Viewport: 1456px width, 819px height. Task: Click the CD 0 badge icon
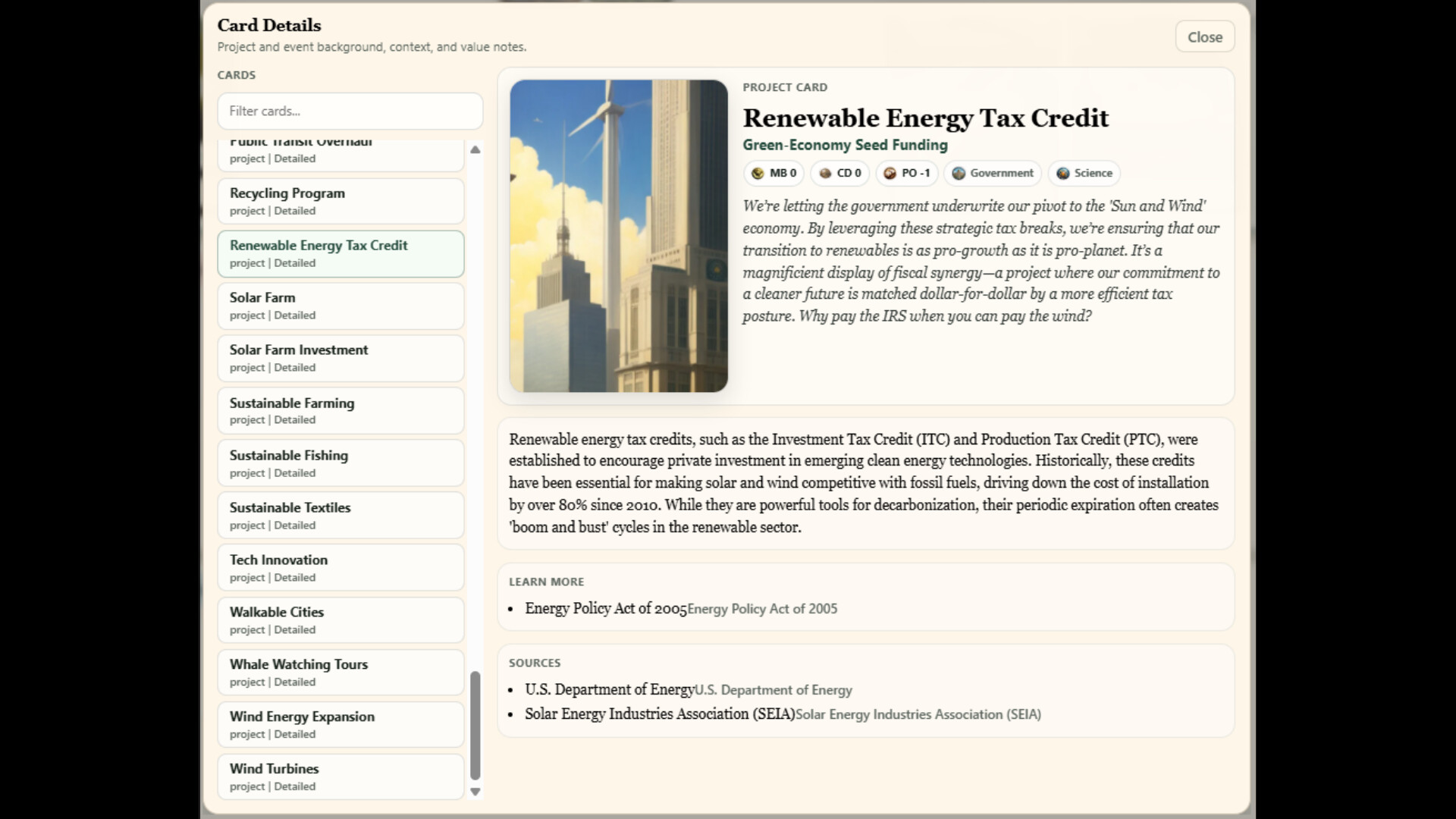825,174
